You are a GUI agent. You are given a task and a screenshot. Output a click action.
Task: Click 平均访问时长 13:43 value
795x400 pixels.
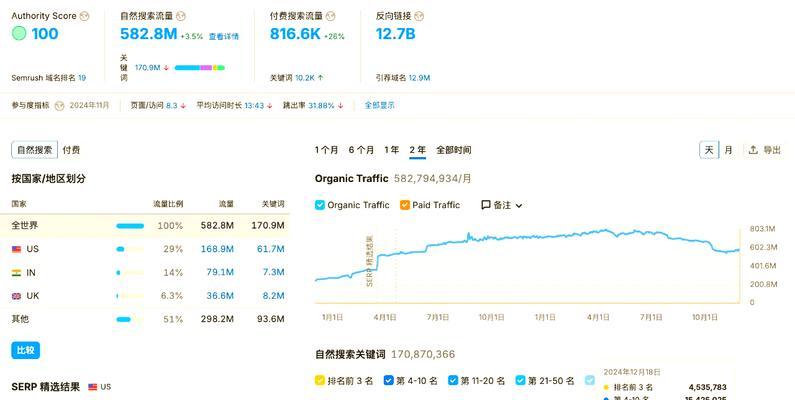tap(254, 105)
